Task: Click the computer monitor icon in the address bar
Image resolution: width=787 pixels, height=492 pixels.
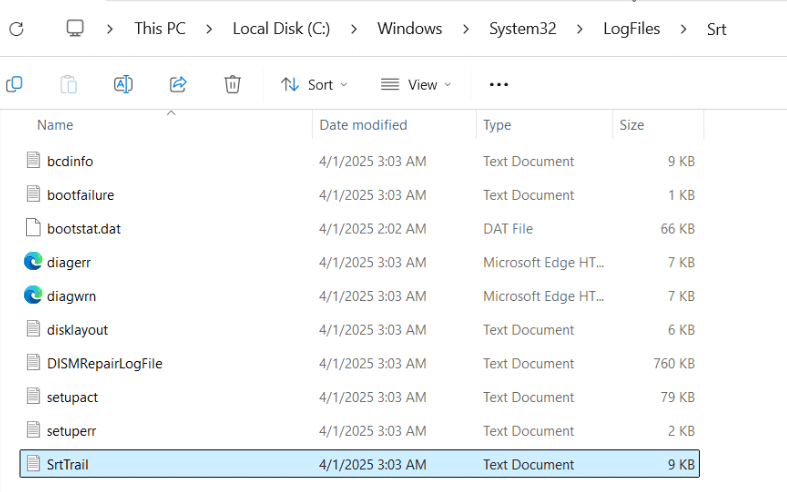Action: [x=75, y=28]
